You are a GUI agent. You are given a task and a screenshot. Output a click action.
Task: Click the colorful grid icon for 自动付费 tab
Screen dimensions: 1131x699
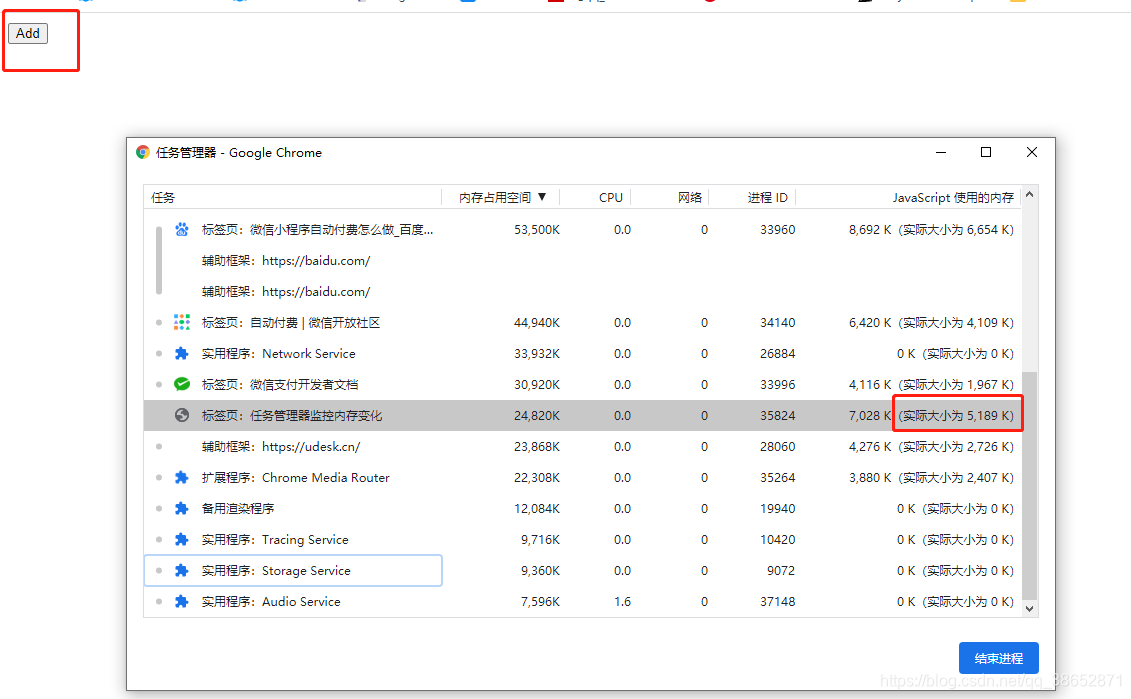[182, 322]
